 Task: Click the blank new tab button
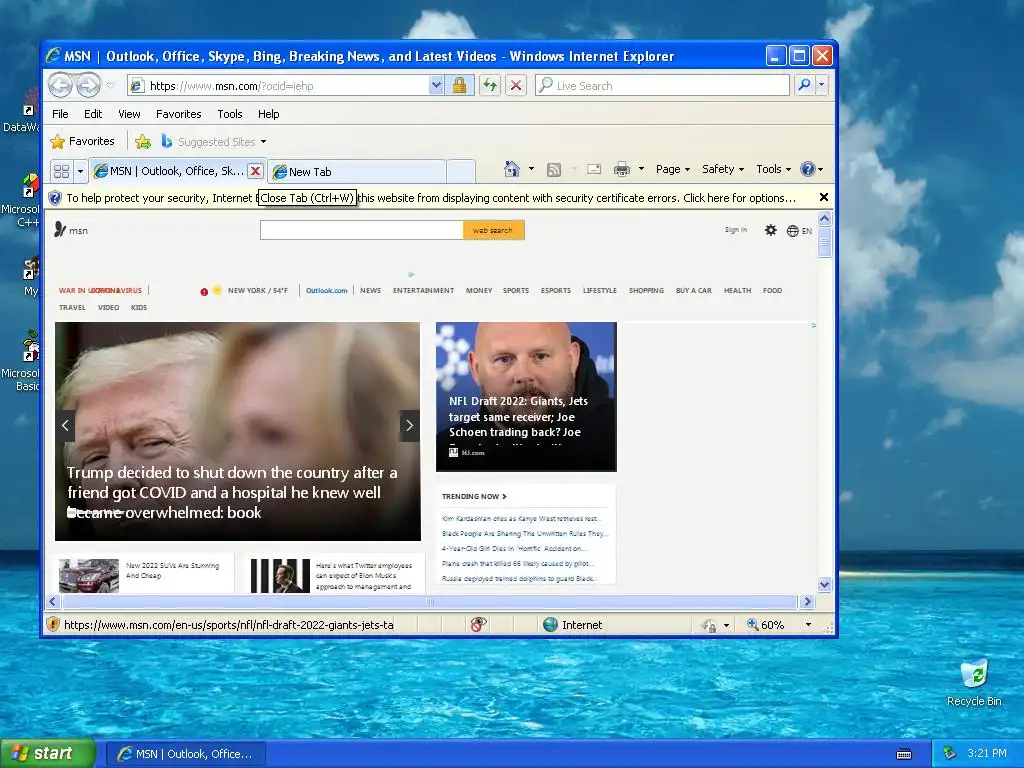[461, 172]
